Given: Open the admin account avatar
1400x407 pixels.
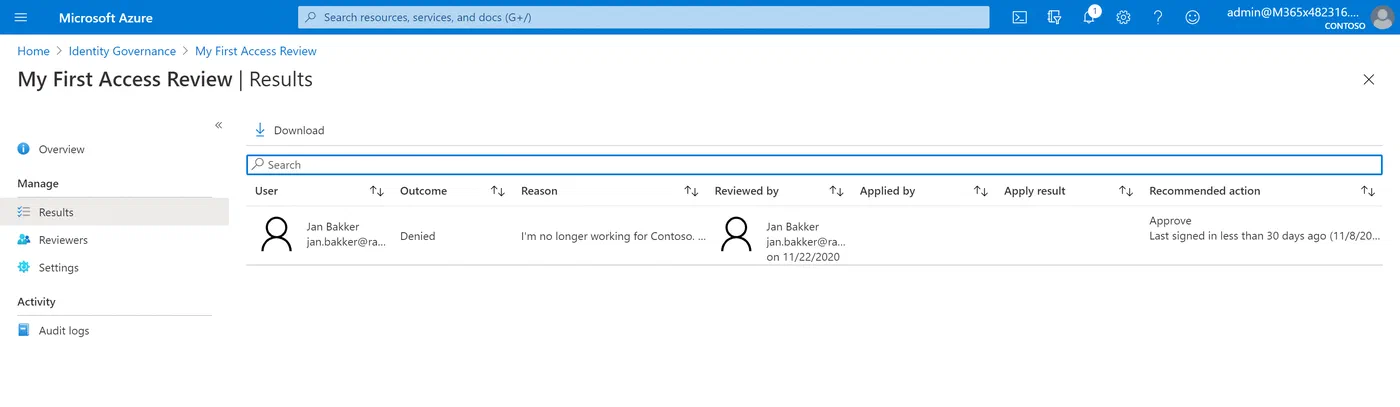Looking at the screenshot, I should (x=1381, y=17).
